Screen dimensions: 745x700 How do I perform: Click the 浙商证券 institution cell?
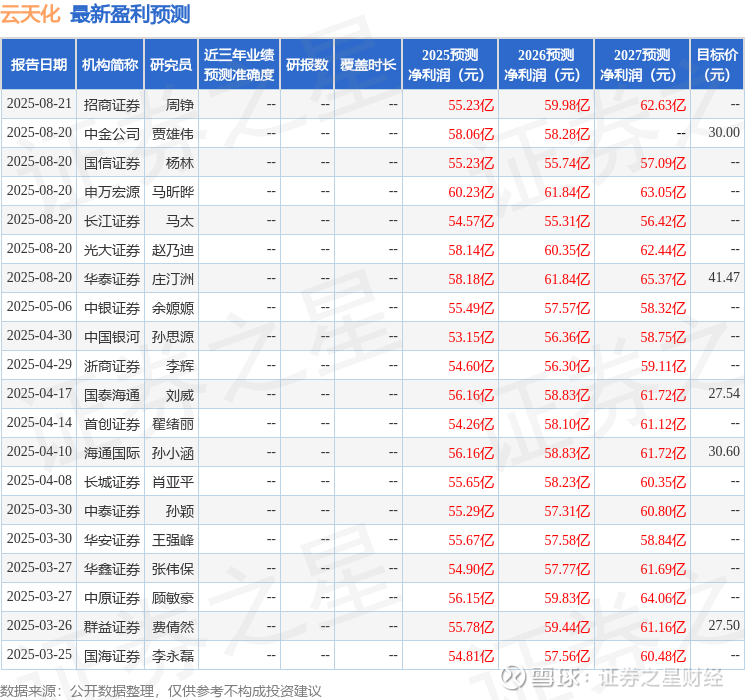[x=112, y=365]
